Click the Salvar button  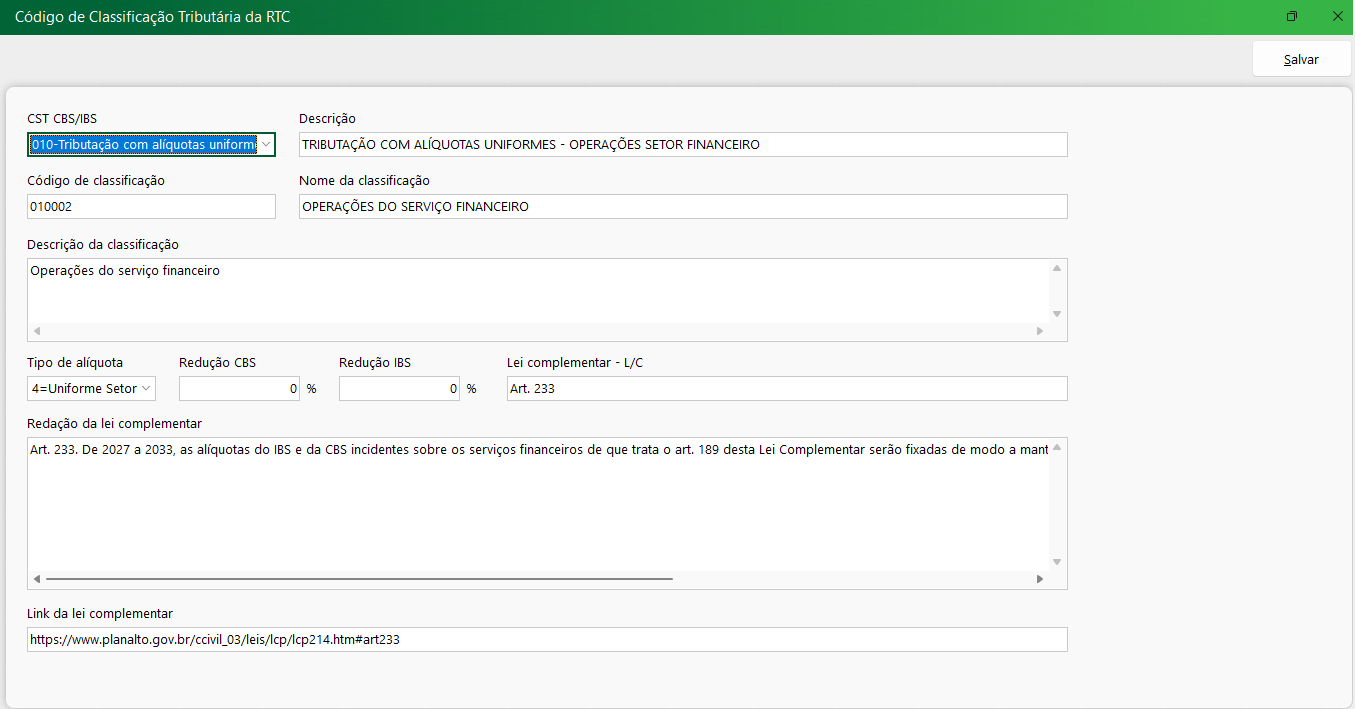1301,59
